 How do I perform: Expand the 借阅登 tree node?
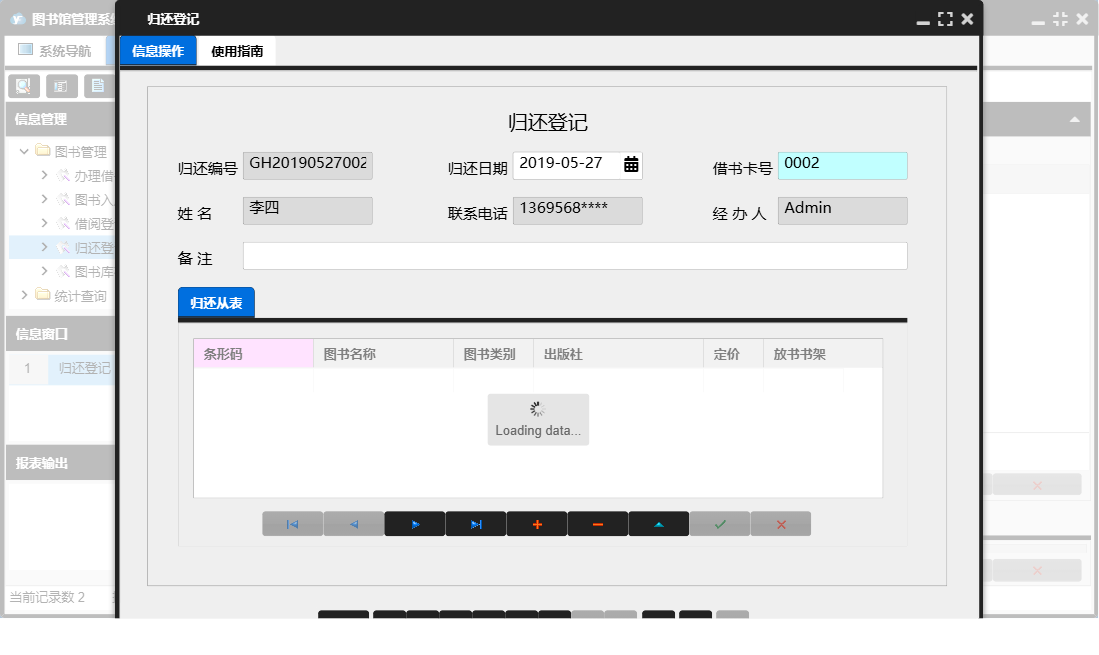coord(45,223)
